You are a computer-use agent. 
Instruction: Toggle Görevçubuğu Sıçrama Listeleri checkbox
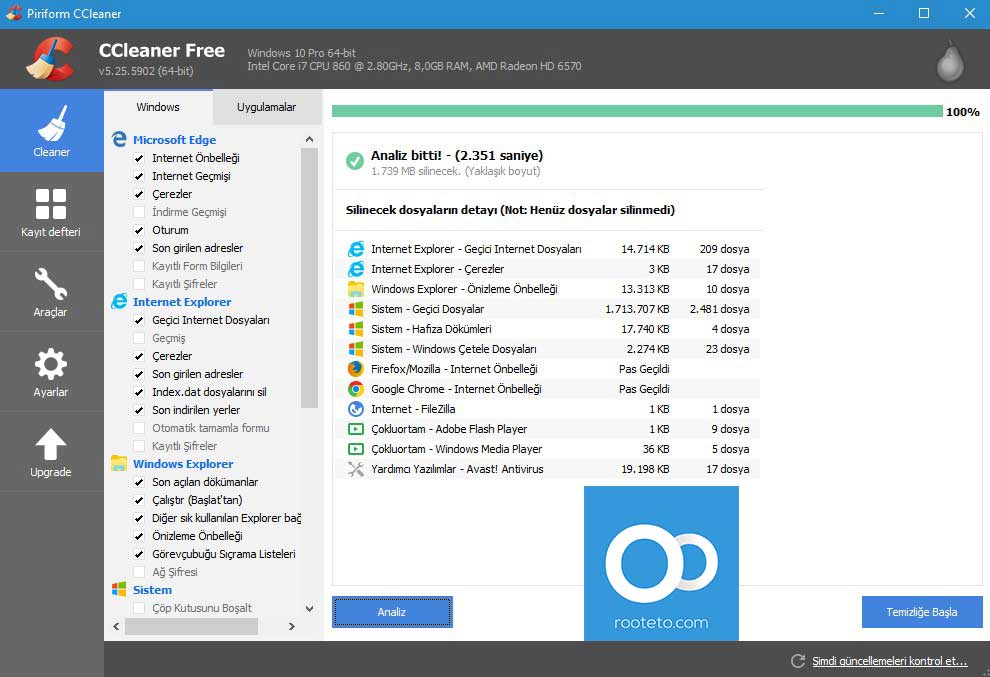point(139,554)
